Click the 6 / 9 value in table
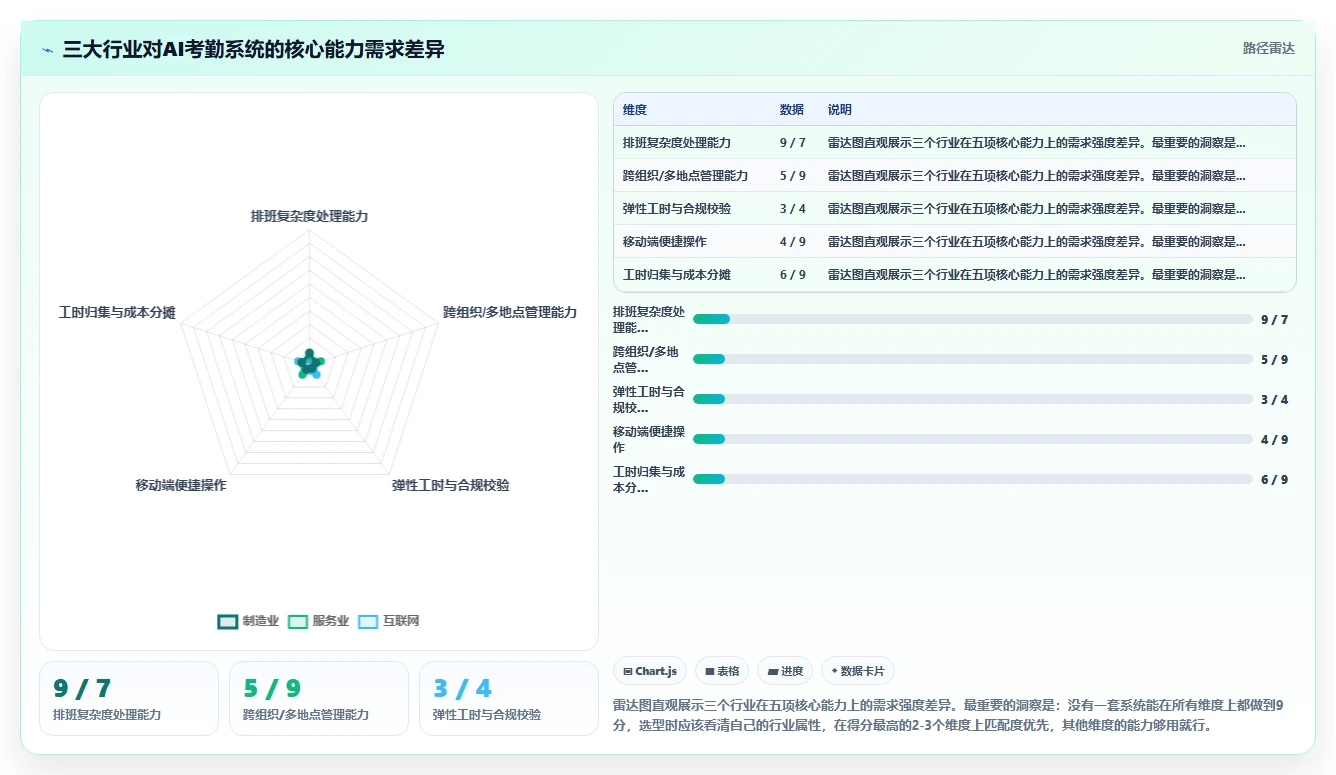 (x=792, y=275)
